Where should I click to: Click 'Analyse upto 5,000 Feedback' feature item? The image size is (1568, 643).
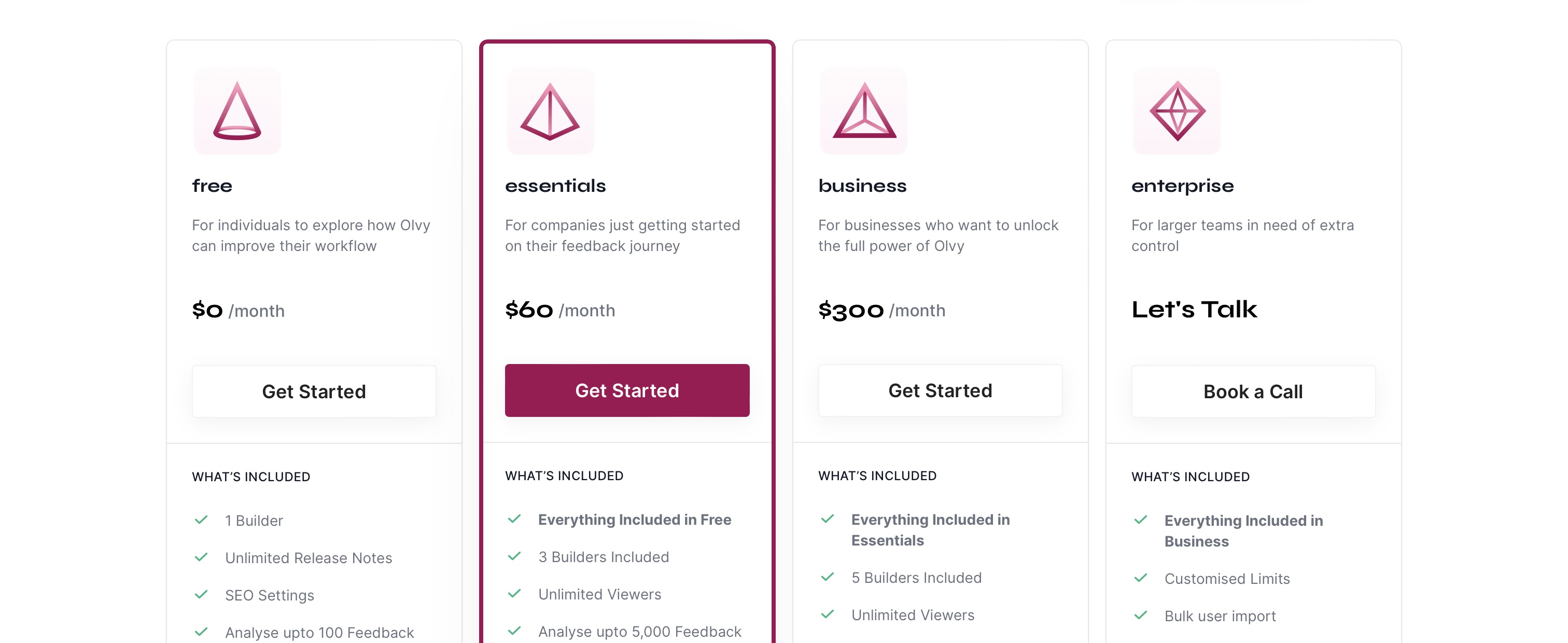pyautogui.click(x=639, y=632)
